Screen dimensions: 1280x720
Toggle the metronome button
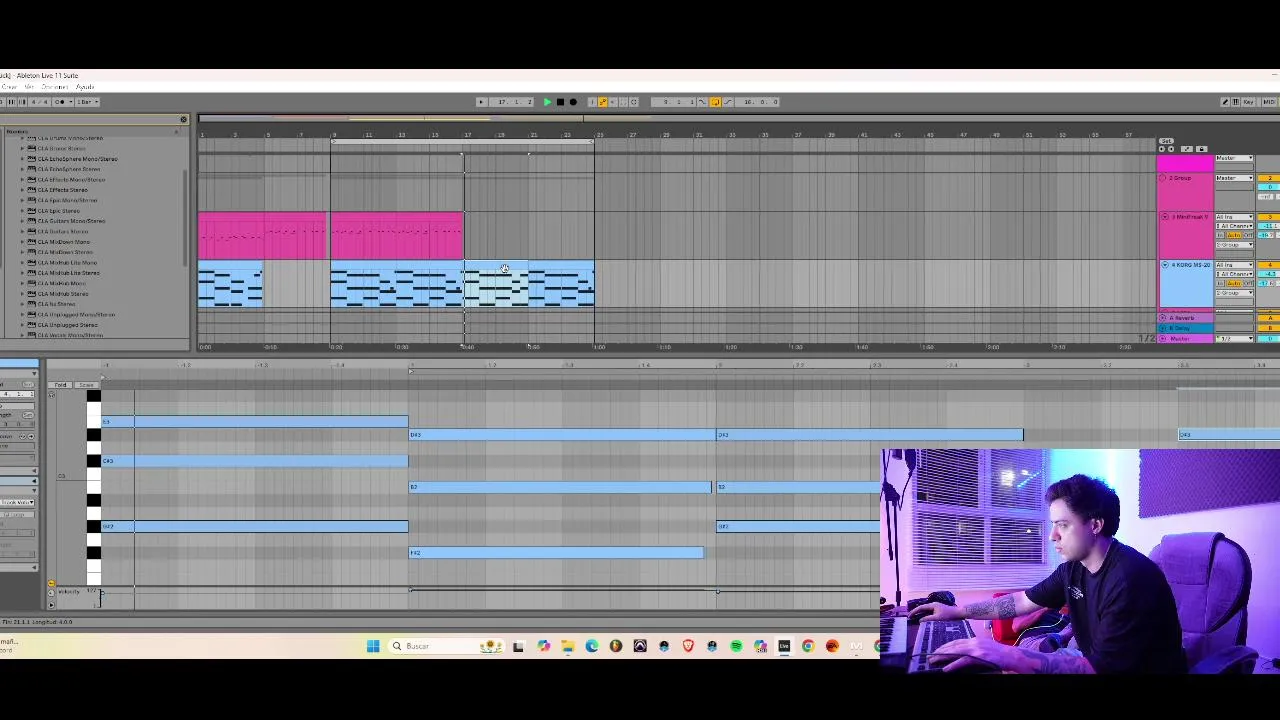(61, 102)
